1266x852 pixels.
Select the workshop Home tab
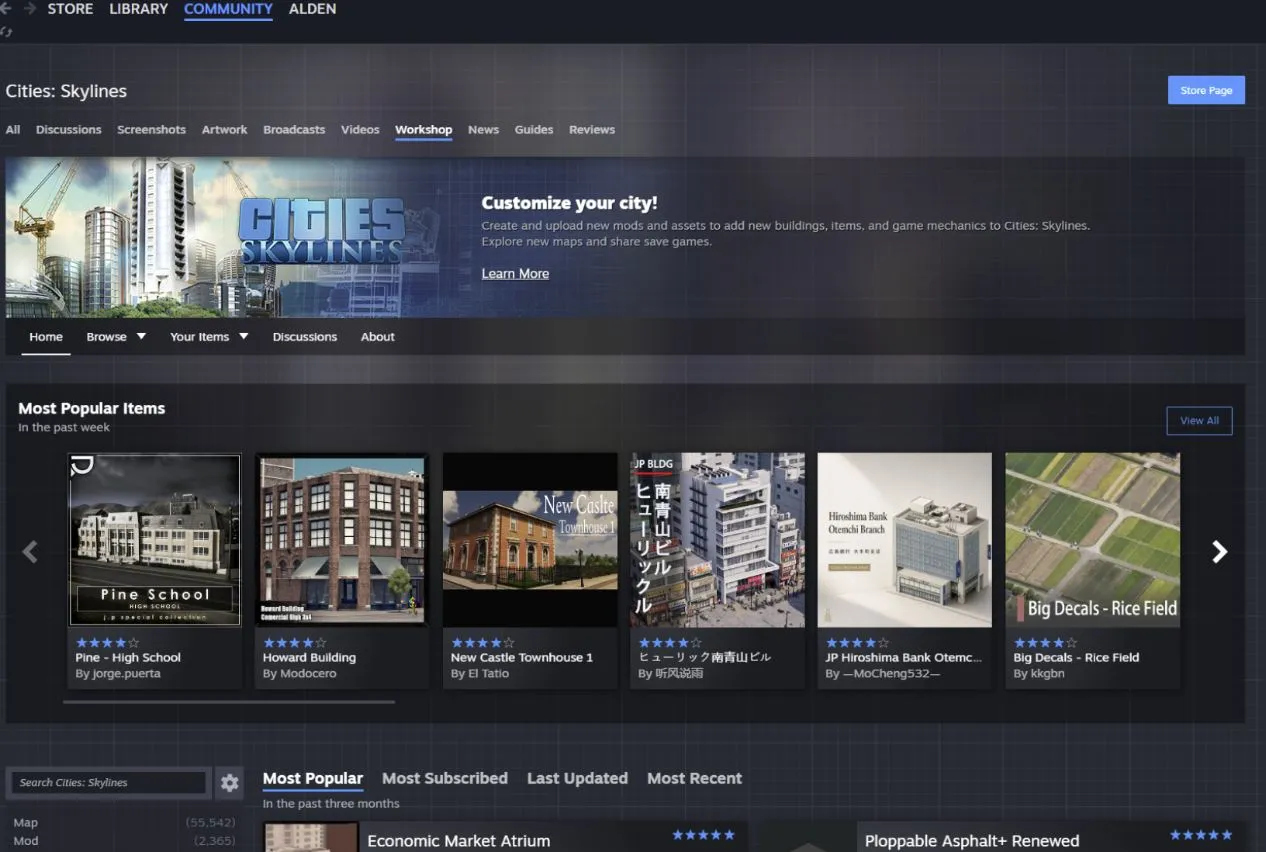(46, 337)
